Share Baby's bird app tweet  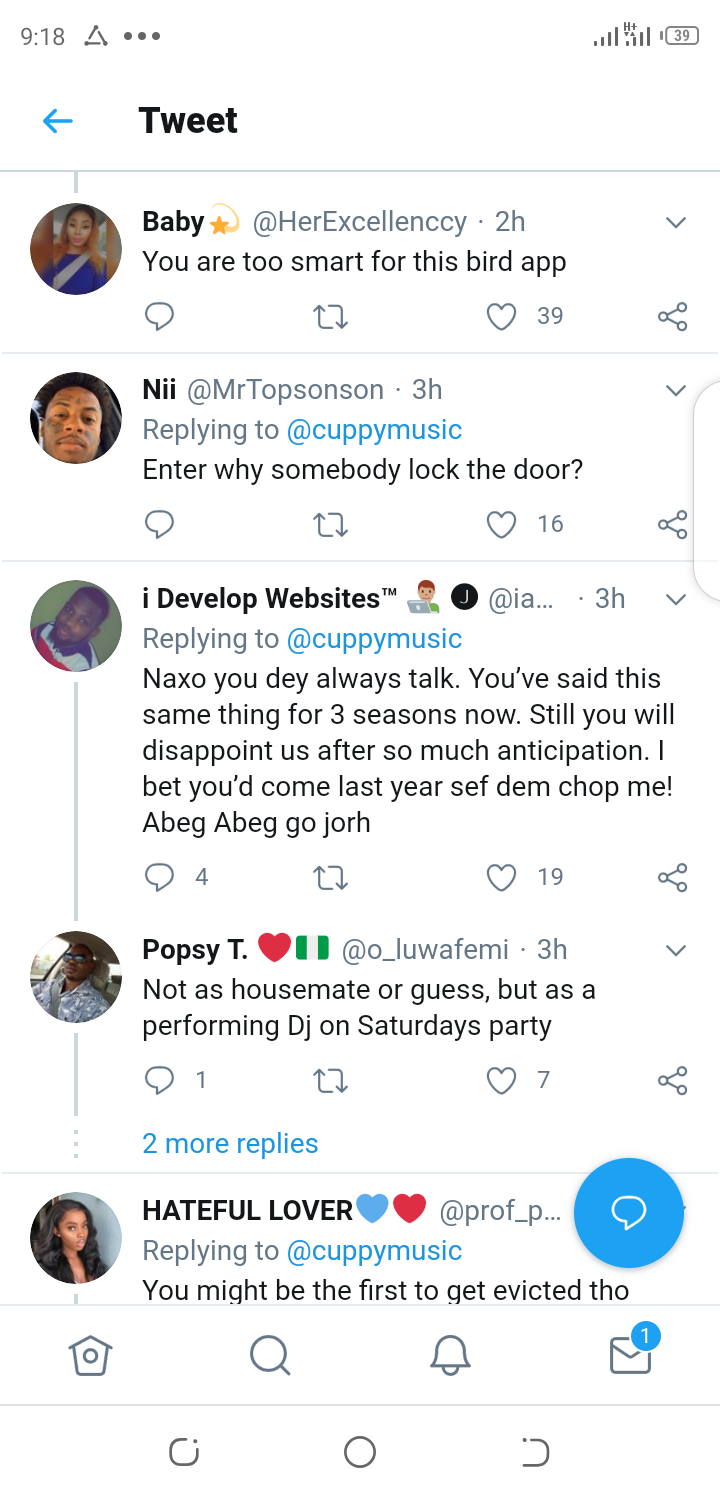pos(673,317)
